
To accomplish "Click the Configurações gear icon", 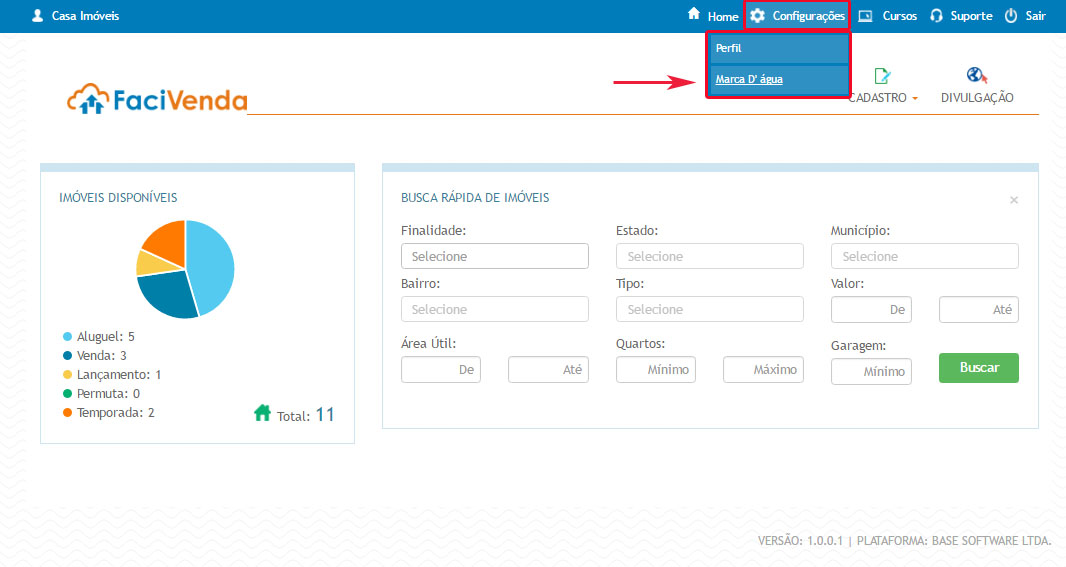I will [758, 16].
